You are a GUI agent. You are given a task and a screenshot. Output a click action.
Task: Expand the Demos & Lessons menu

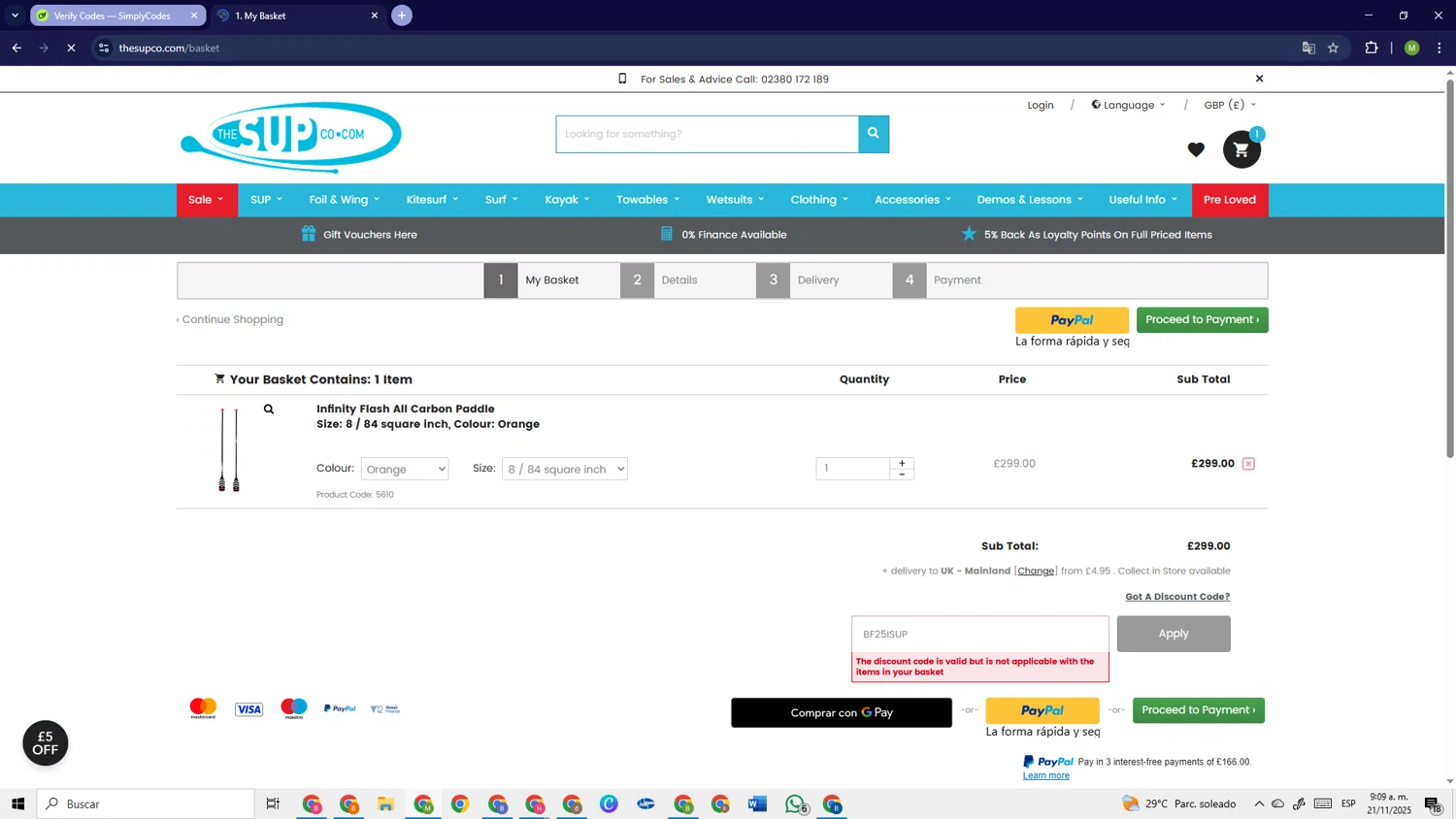point(1029,200)
